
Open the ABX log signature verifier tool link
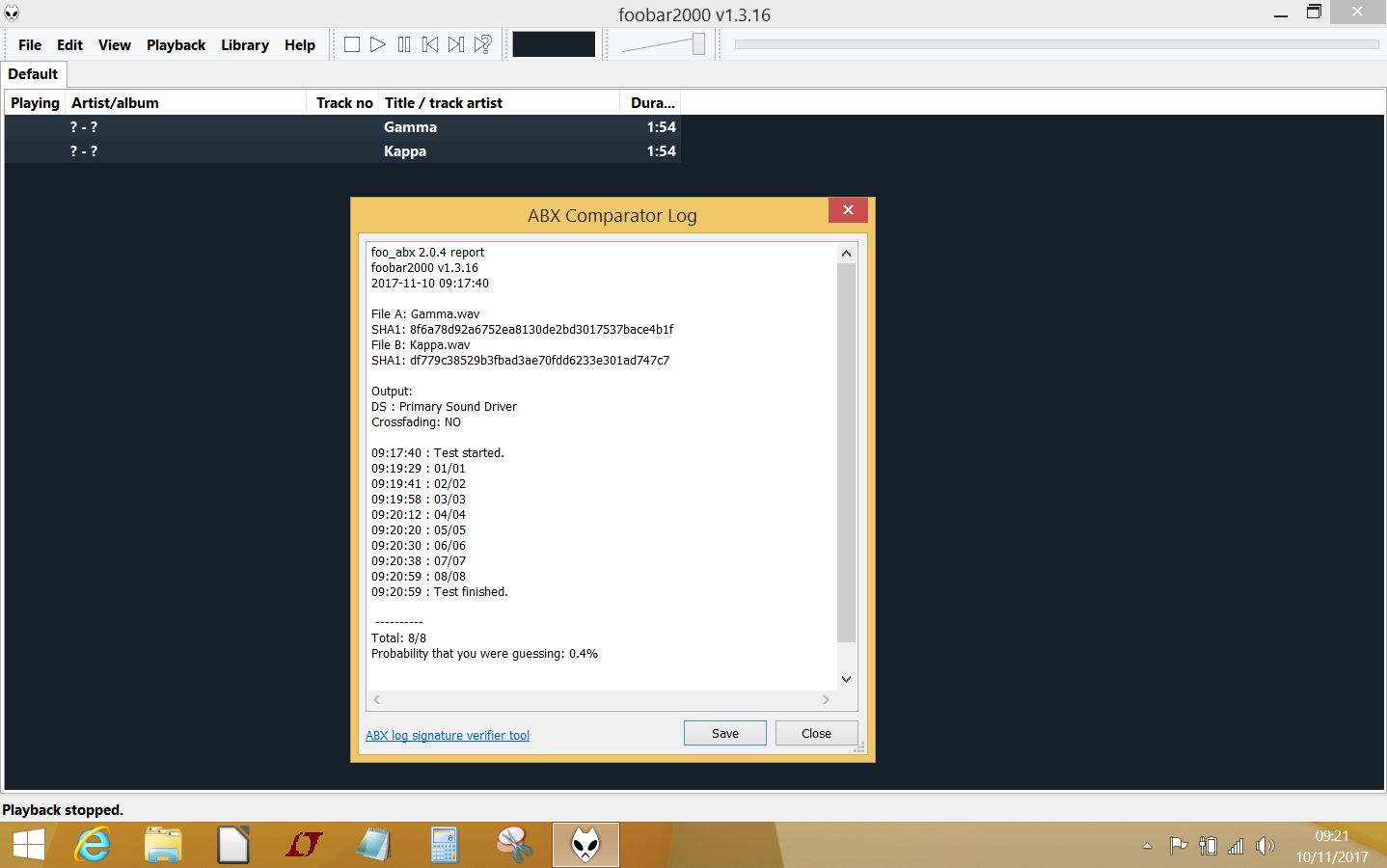pos(448,735)
